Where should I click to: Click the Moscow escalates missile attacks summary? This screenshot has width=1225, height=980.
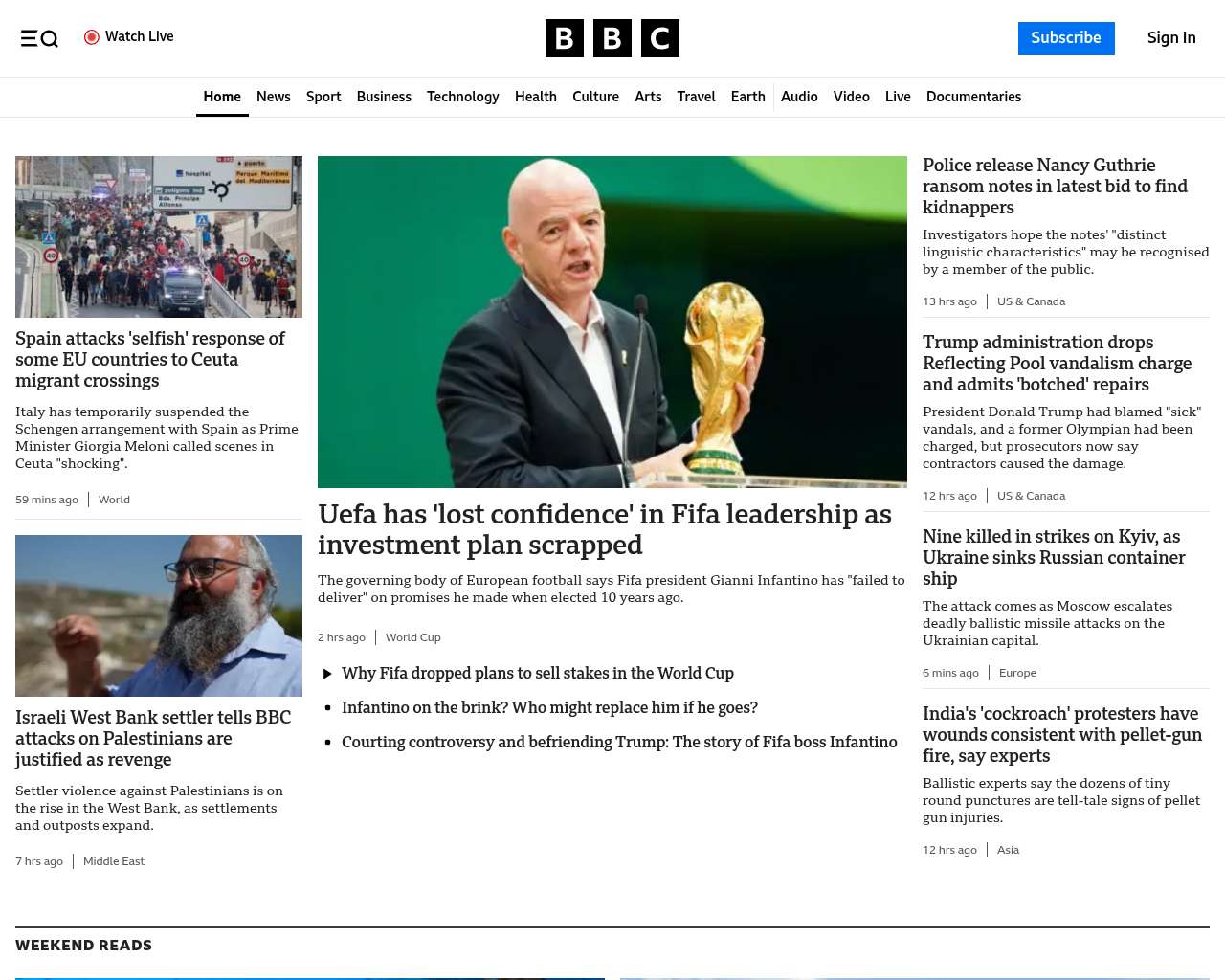(x=1048, y=623)
